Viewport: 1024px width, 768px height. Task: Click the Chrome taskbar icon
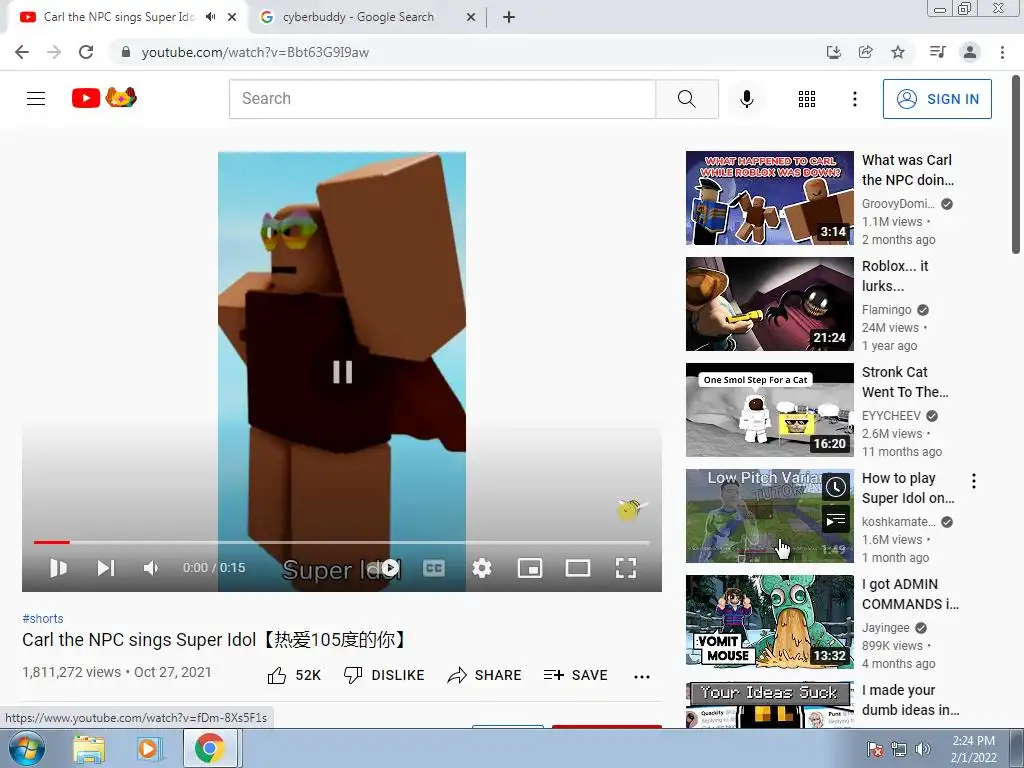pos(209,748)
